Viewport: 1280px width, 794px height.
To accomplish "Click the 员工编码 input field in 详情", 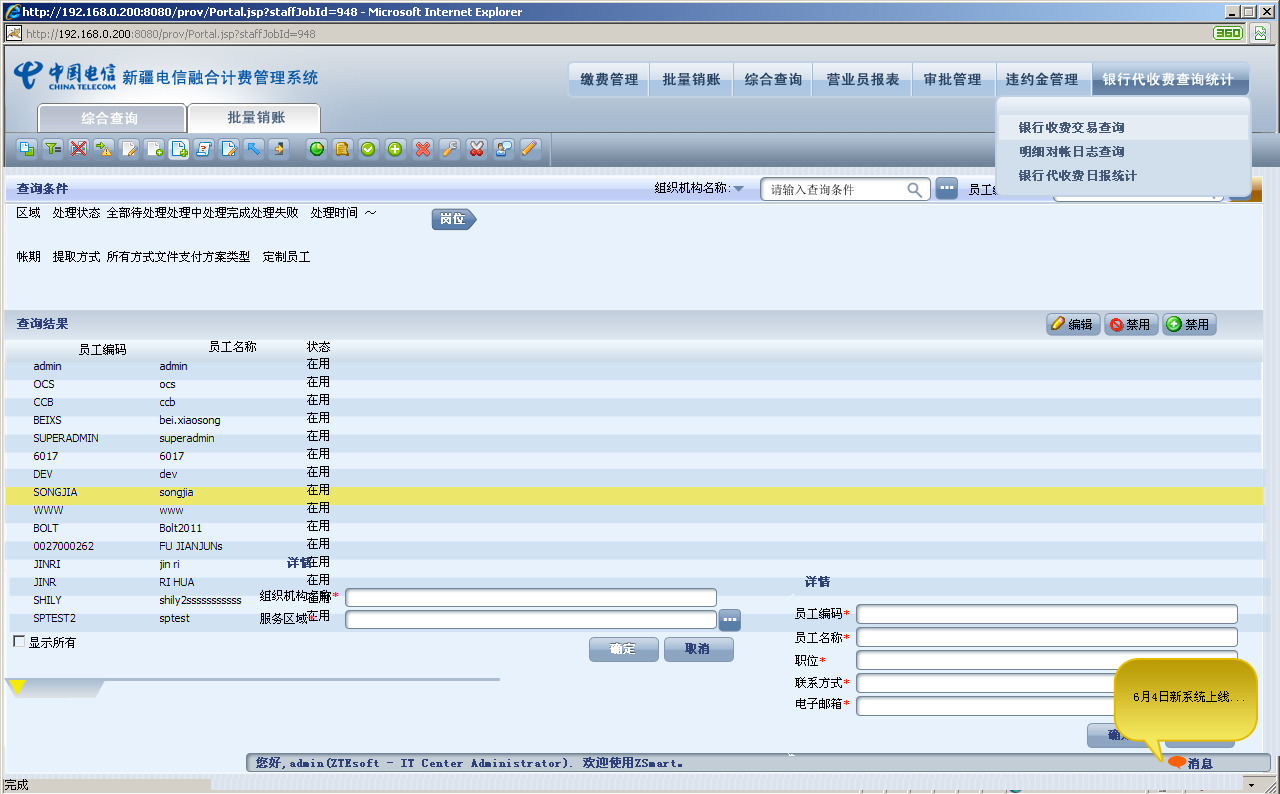I will click(1046, 614).
